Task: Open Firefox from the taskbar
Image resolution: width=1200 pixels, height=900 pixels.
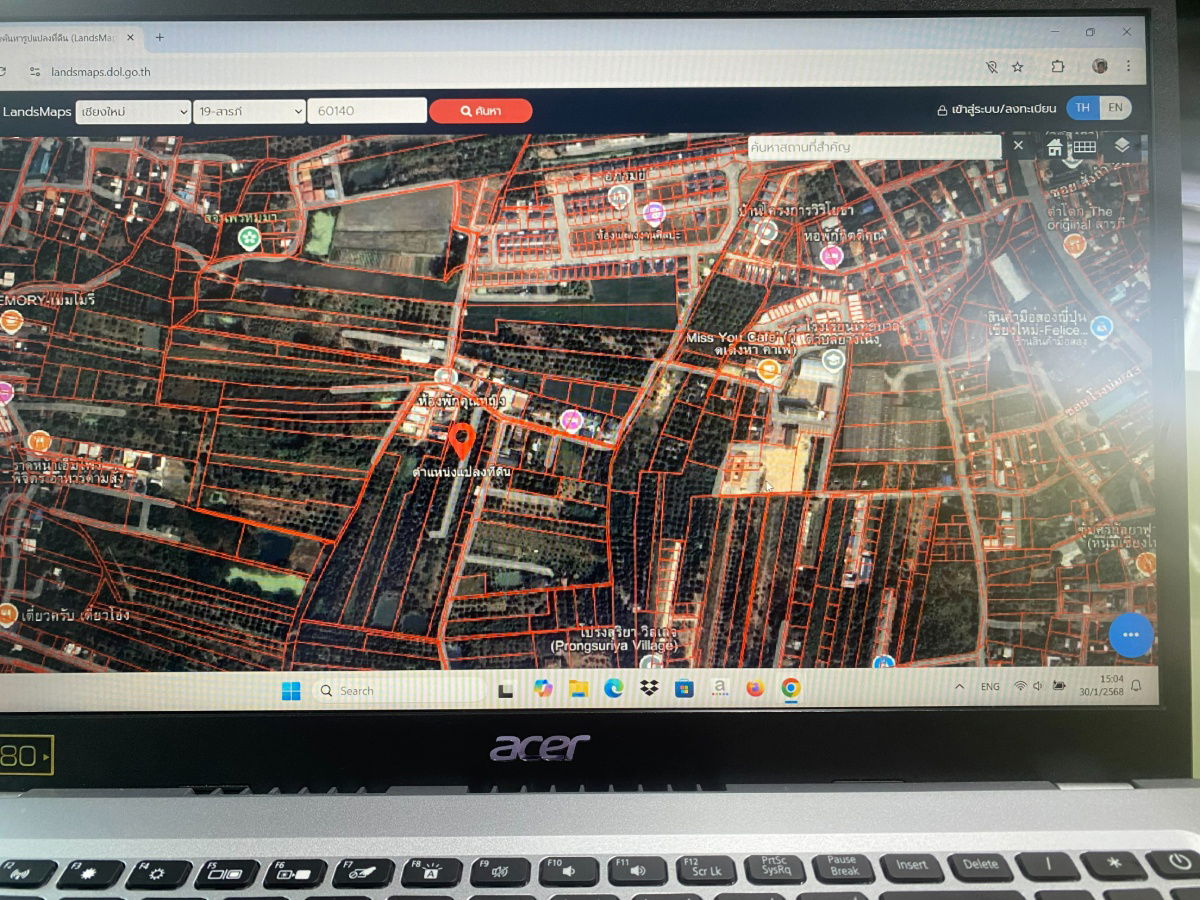Action: point(755,688)
